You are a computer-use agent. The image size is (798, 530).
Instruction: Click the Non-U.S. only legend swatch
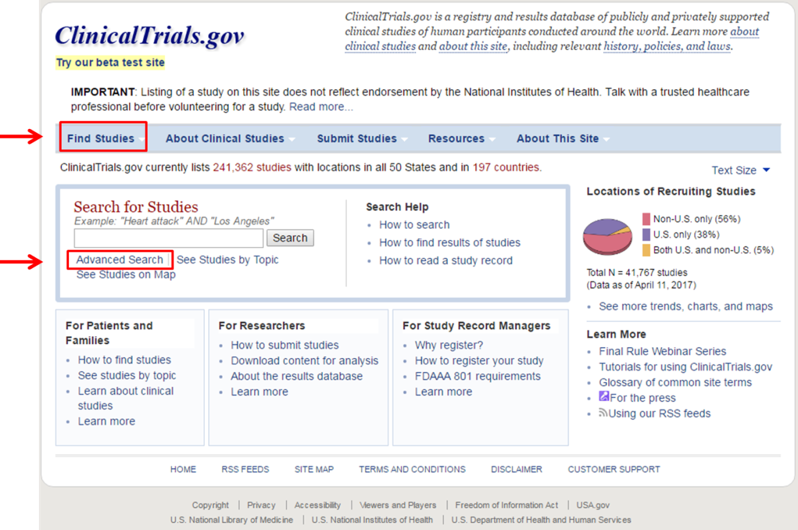646,219
